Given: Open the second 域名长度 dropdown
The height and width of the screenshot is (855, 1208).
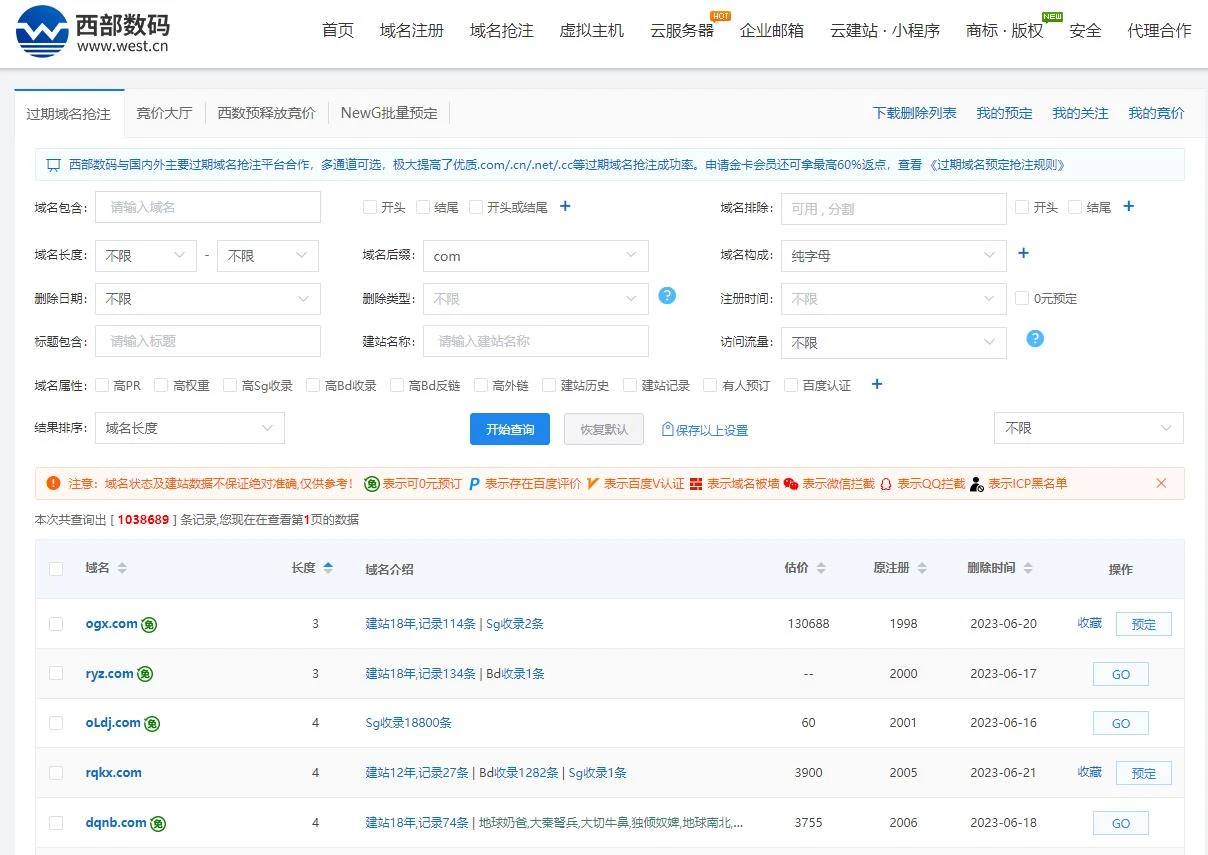Looking at the screenshot, I should 268,256.
